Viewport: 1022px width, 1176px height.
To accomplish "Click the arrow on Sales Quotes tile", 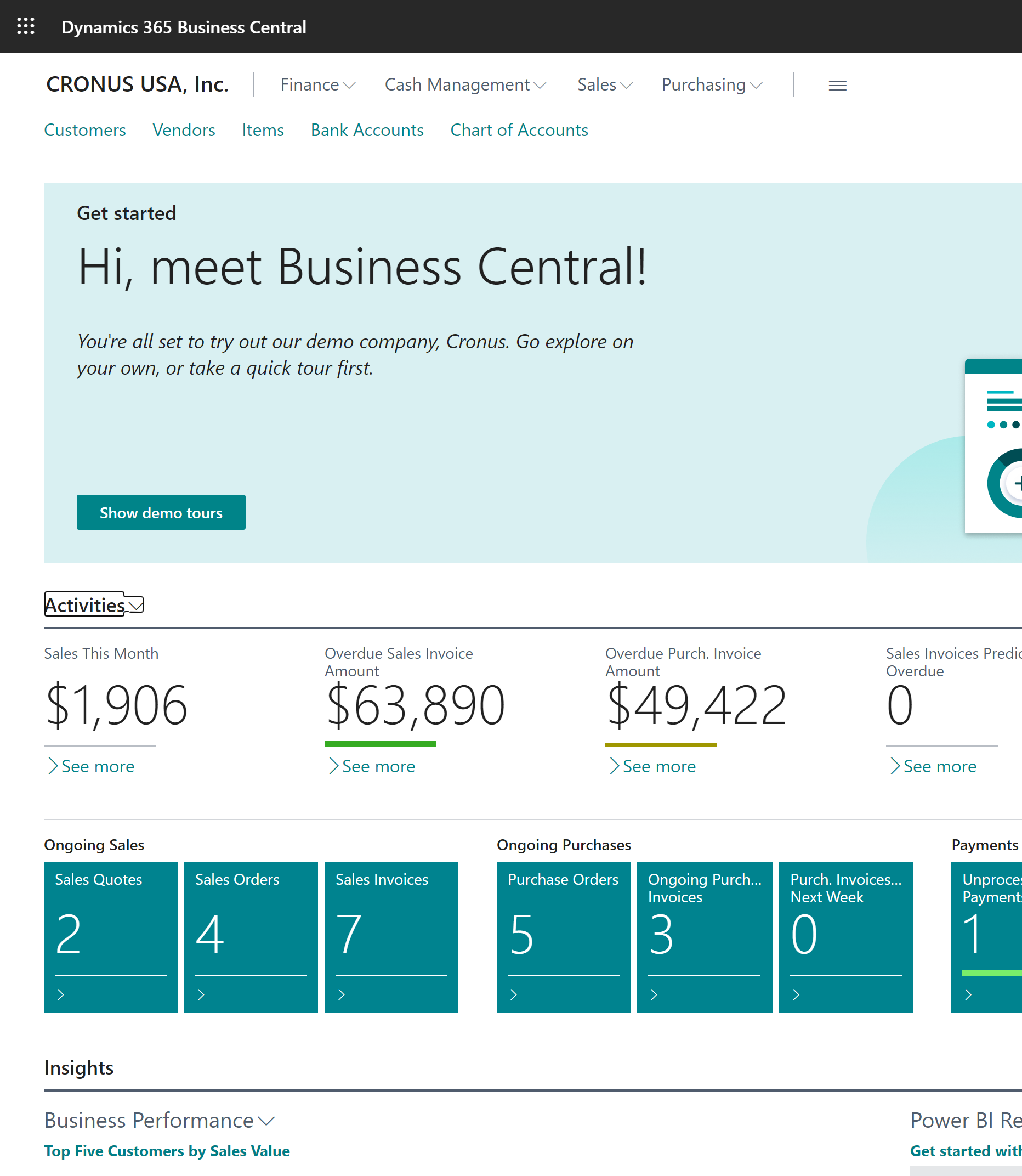I will tap(61, 994).
